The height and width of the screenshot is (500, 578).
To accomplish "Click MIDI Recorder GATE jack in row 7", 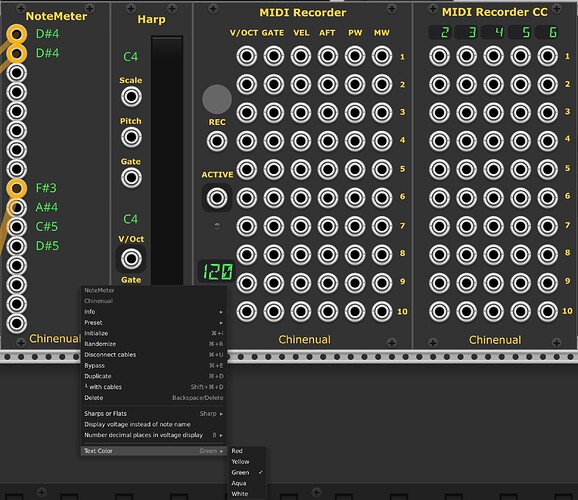I will [274, 226].
